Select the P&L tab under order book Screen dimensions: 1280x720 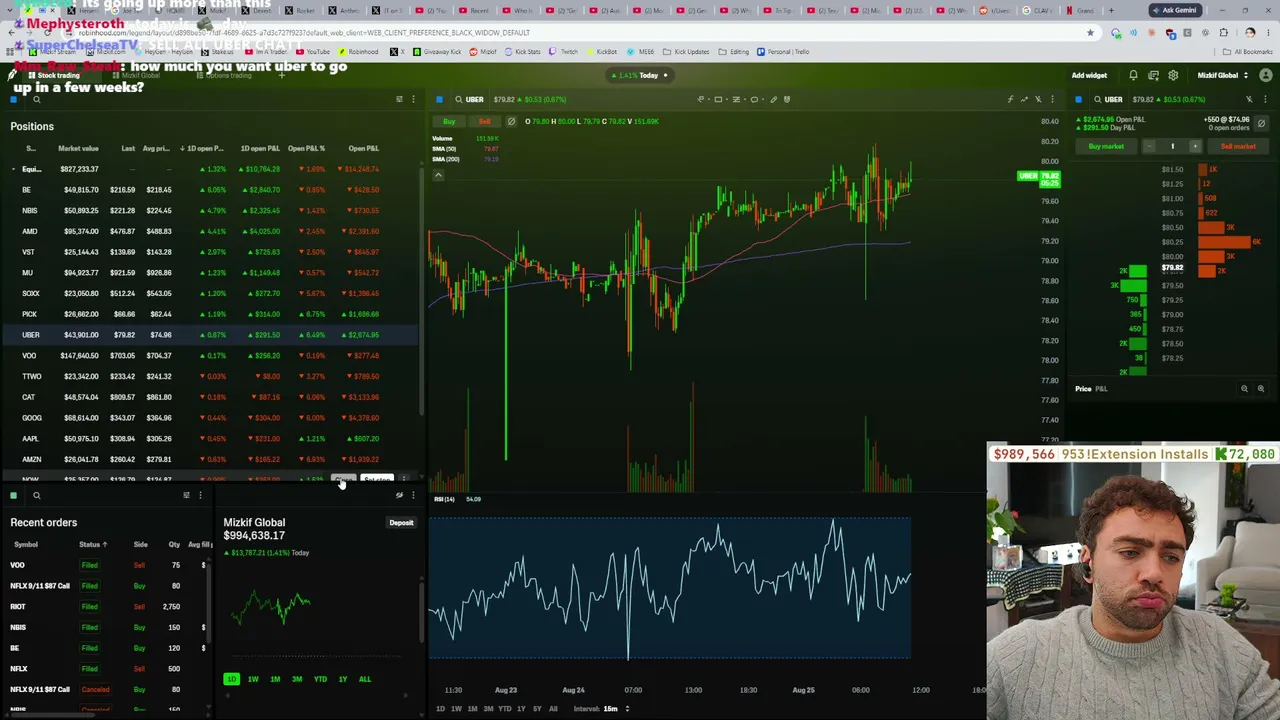click(x=1101, y=389)
